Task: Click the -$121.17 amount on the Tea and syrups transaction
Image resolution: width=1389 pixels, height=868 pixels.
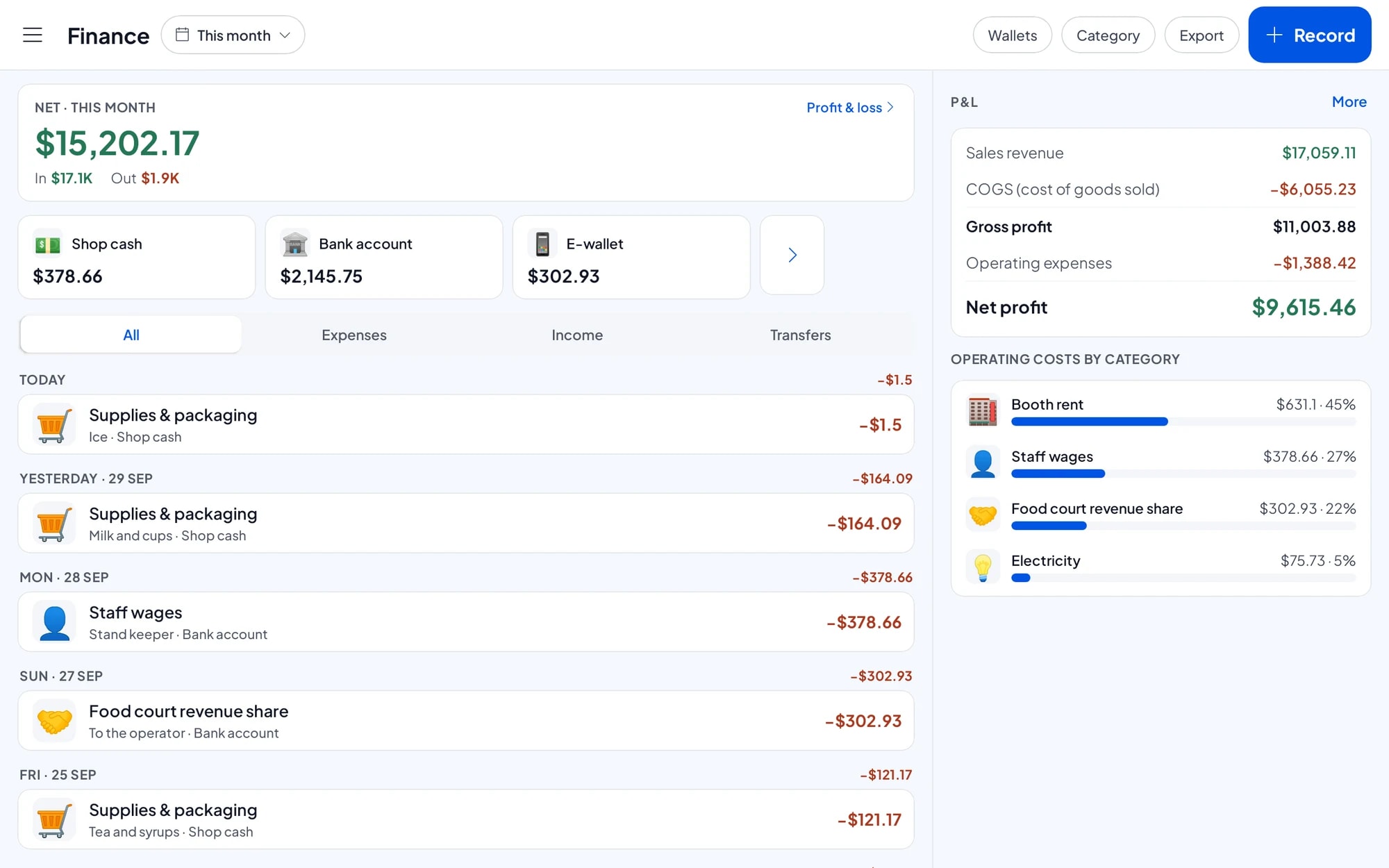Action: coord(870,820)
